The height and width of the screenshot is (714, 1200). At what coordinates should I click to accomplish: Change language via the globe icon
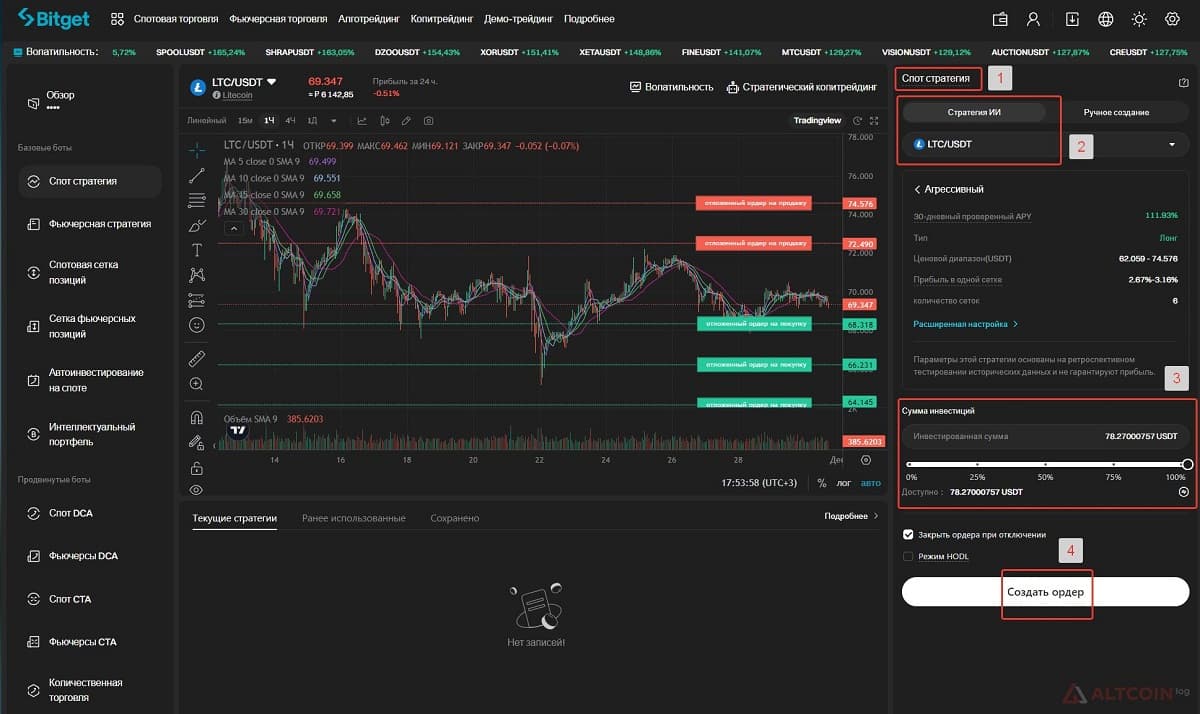[1105, 19]
